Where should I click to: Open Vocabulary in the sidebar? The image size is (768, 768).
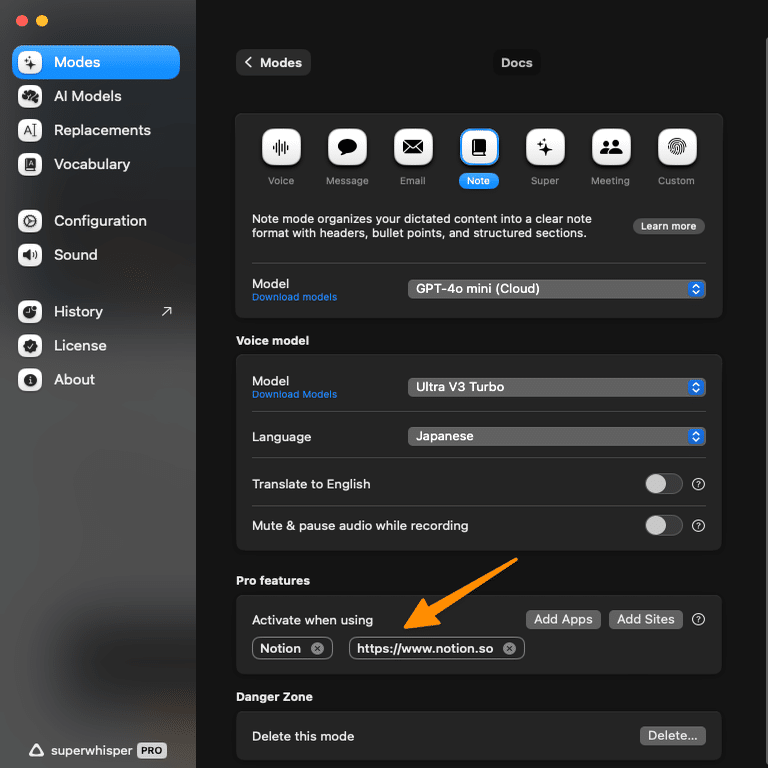pos(96,164)
